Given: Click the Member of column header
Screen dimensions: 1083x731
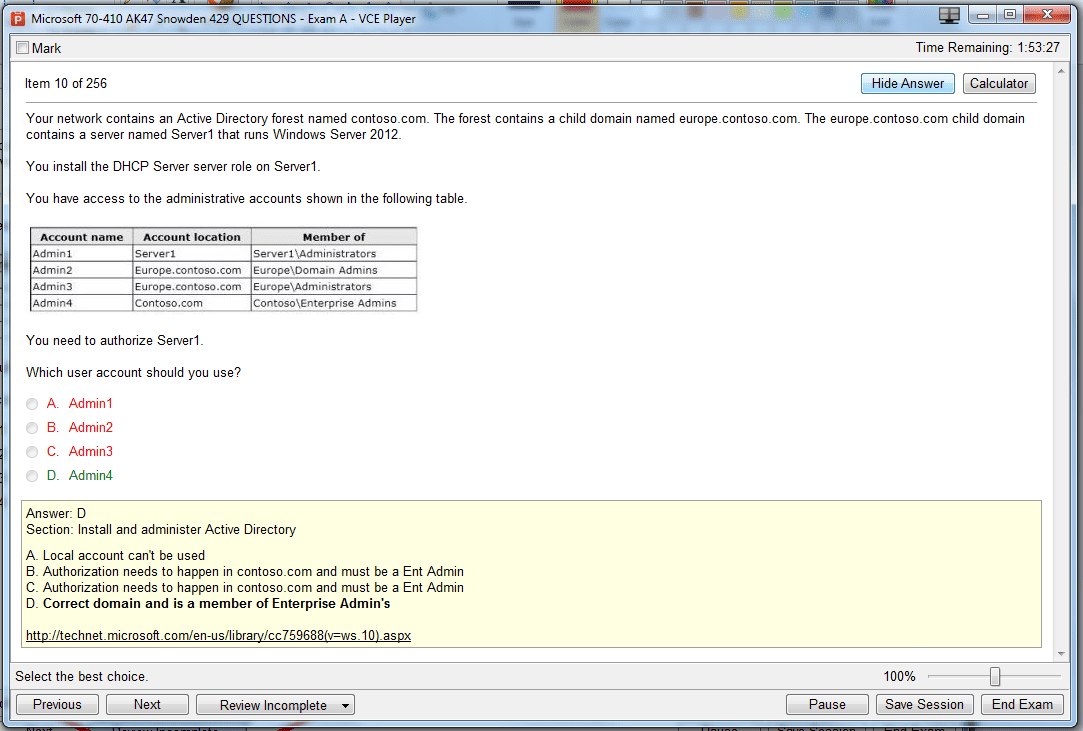Looking at the screenshot, I should (x=334, y=237).
